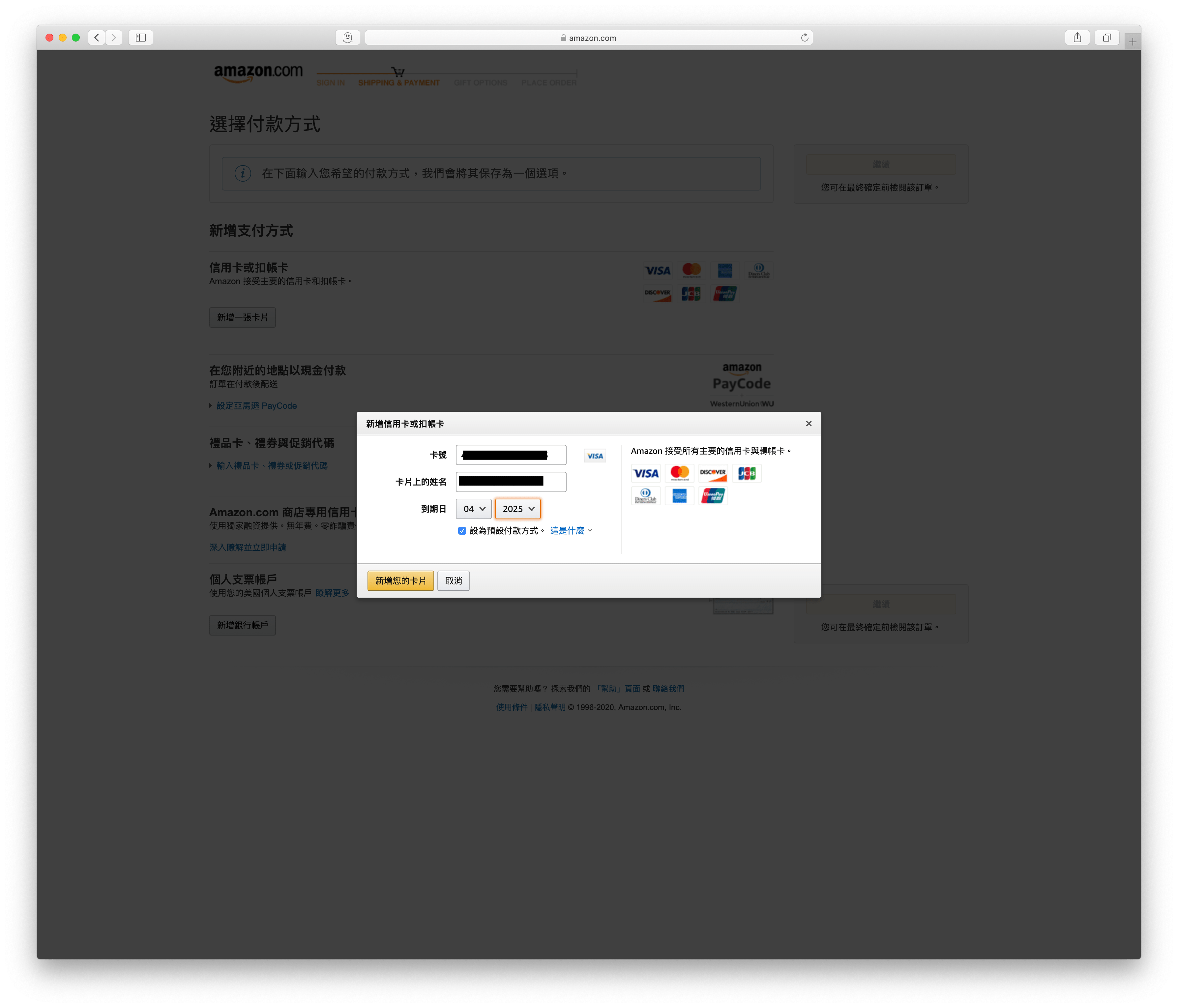Image resolution: width=1178 pixels, height=1008 pixels.
Task: Close the add credit card dialog
Action: [809, 424]
